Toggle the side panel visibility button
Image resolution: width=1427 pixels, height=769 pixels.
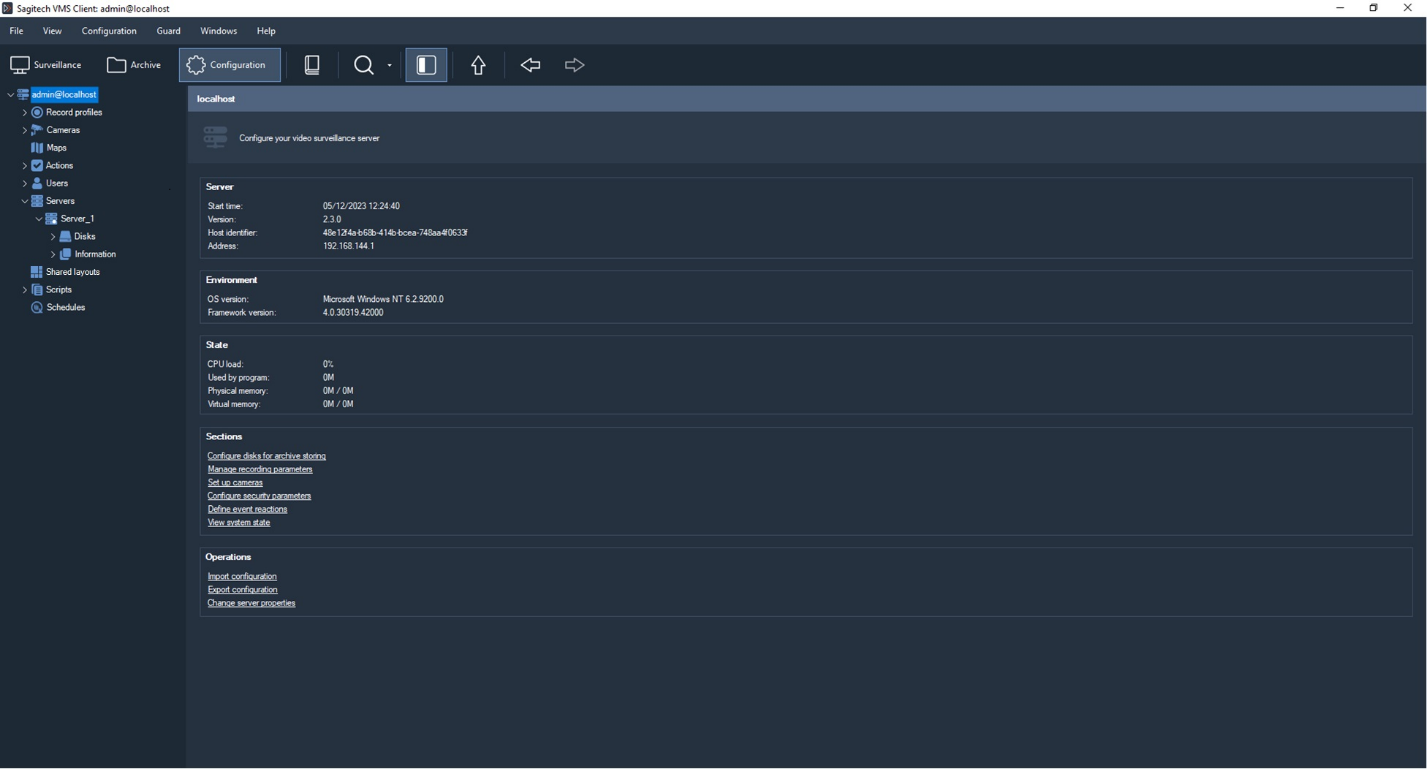(x=426, y=65)
